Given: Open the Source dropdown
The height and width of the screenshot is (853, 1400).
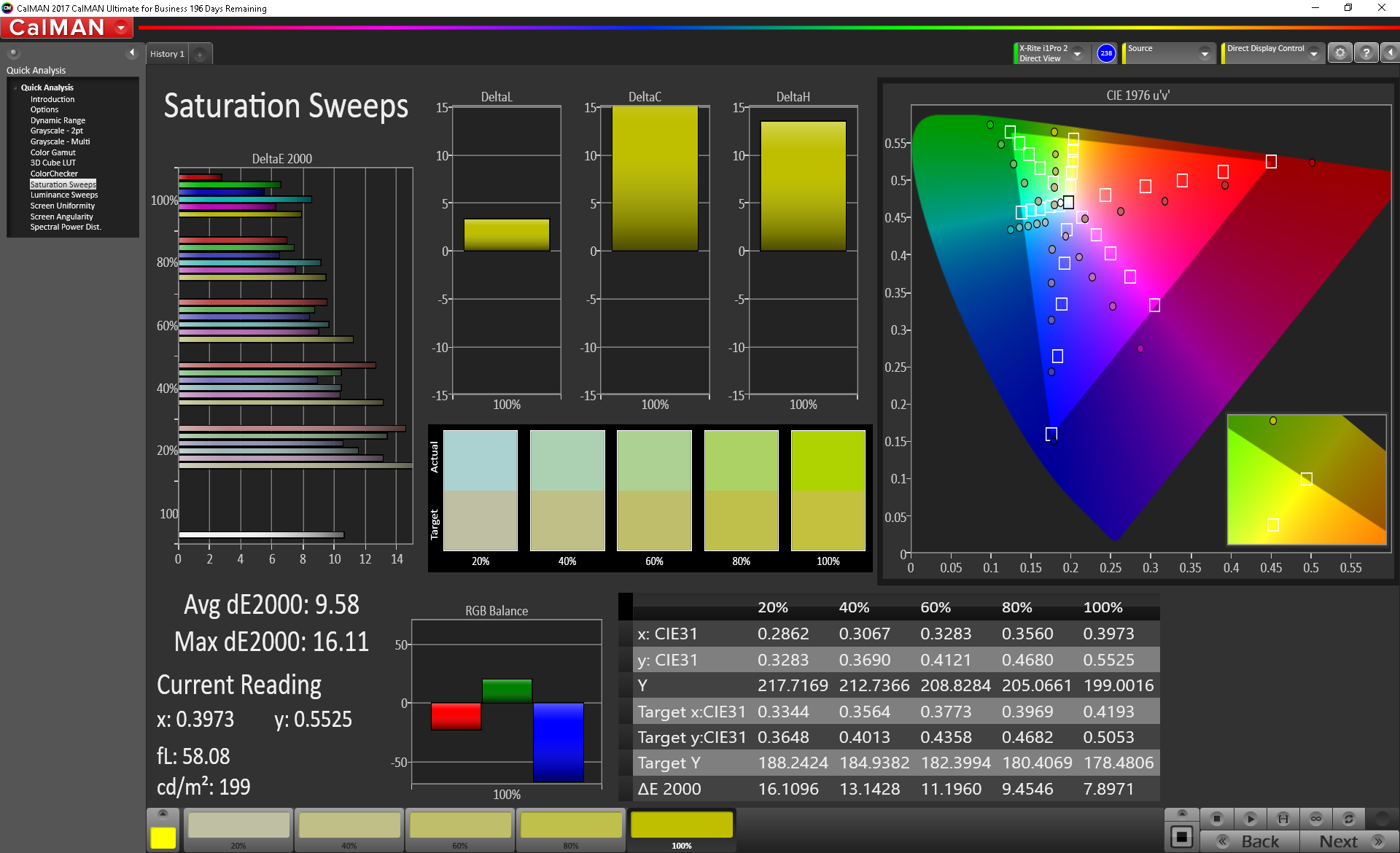Looking at the screenshot, I should coord(1205,54).
